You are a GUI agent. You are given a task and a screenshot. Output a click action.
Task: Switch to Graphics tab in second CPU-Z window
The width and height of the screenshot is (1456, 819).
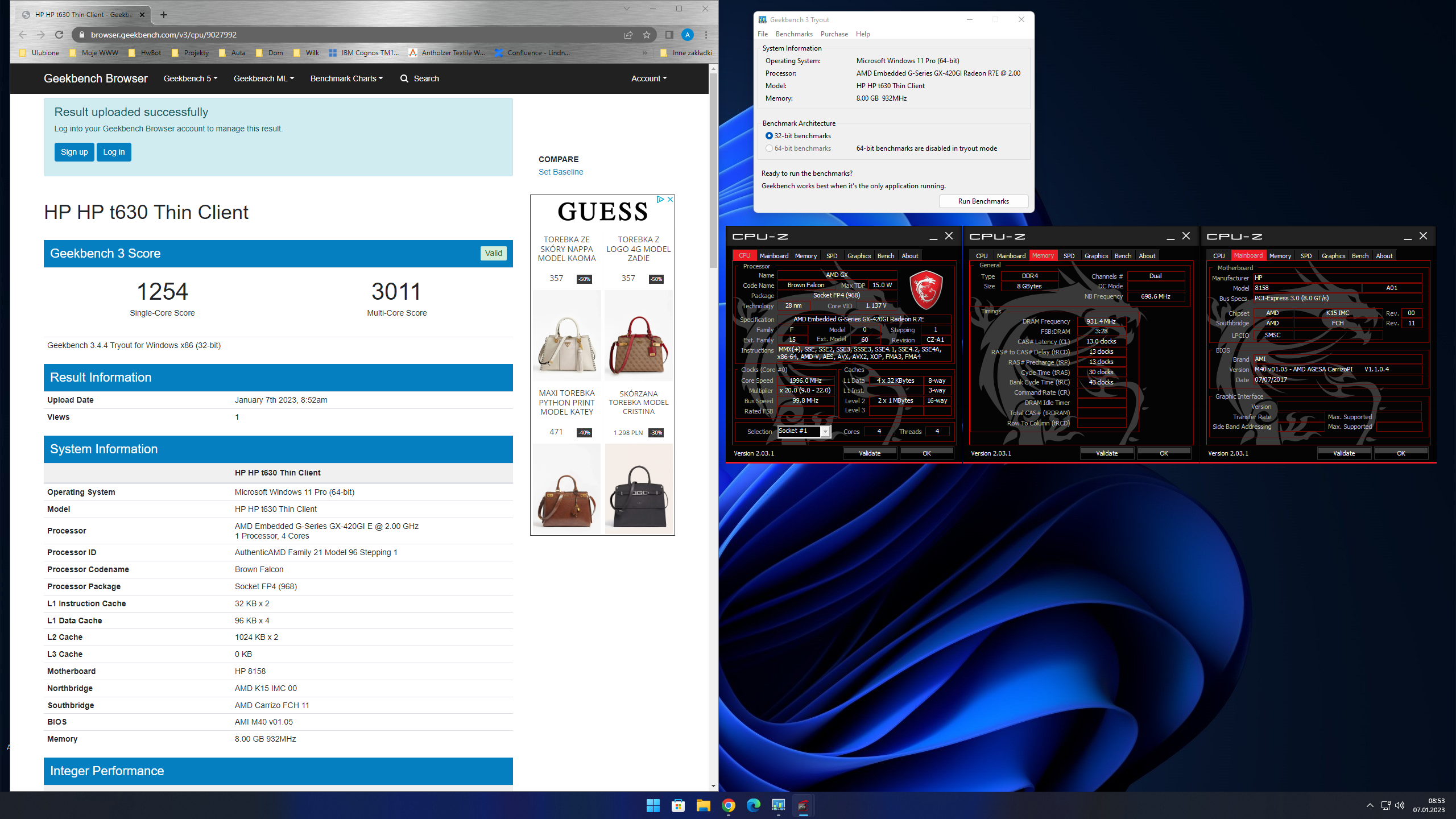click(1096, 256)
